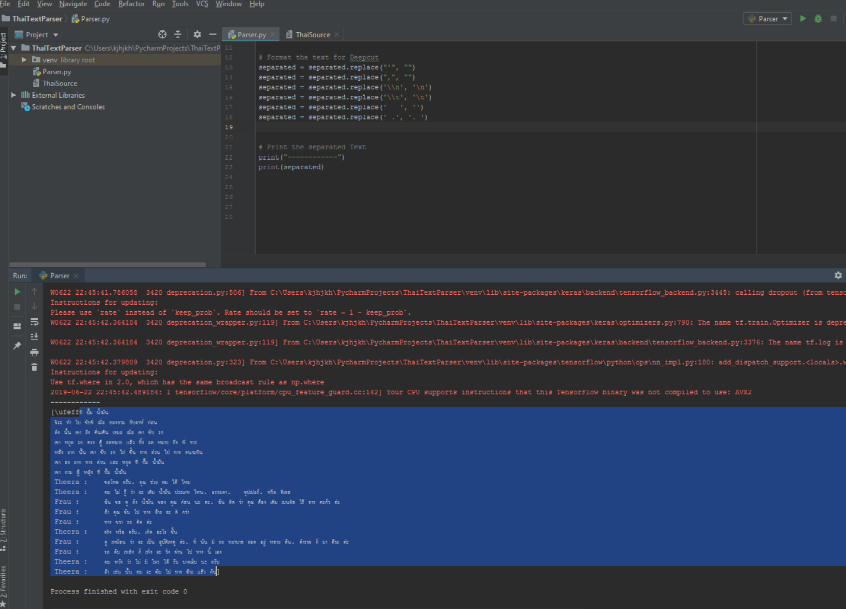The height and width of the screenshot is (609, 846).
Task: Open Run panel settings gear
Action: click(x=838, y=275)
